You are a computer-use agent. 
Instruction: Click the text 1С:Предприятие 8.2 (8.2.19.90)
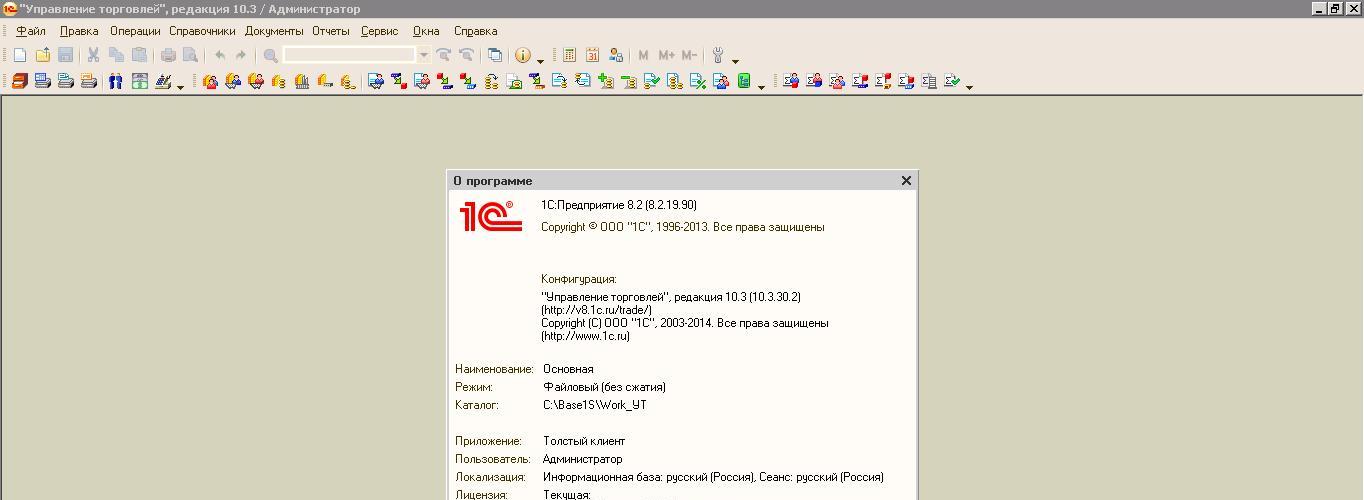click(619, 205)
